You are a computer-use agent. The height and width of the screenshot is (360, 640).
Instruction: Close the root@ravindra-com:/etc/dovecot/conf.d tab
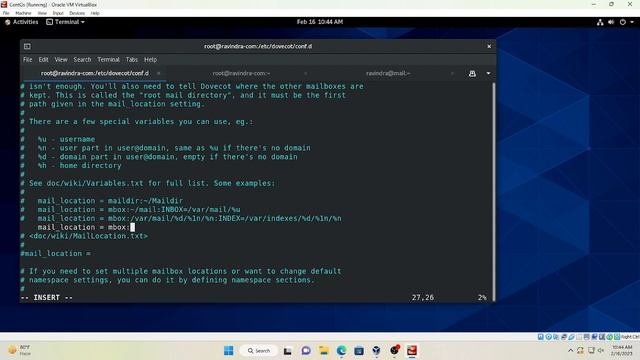coord(158,73)
